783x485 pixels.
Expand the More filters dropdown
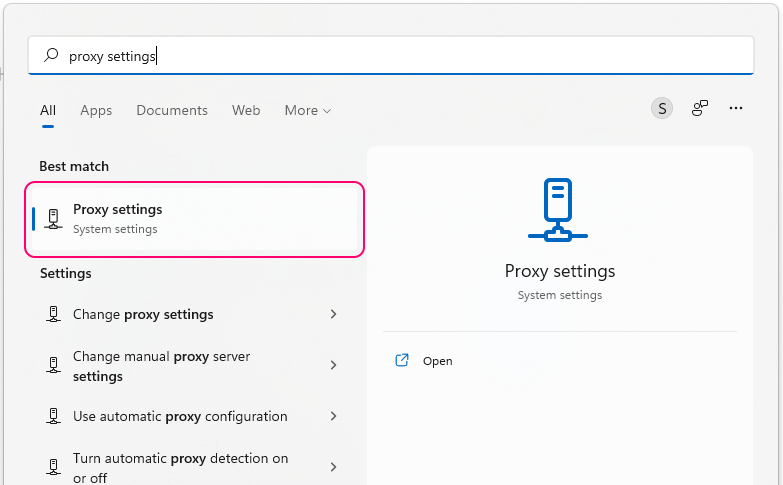307,110
